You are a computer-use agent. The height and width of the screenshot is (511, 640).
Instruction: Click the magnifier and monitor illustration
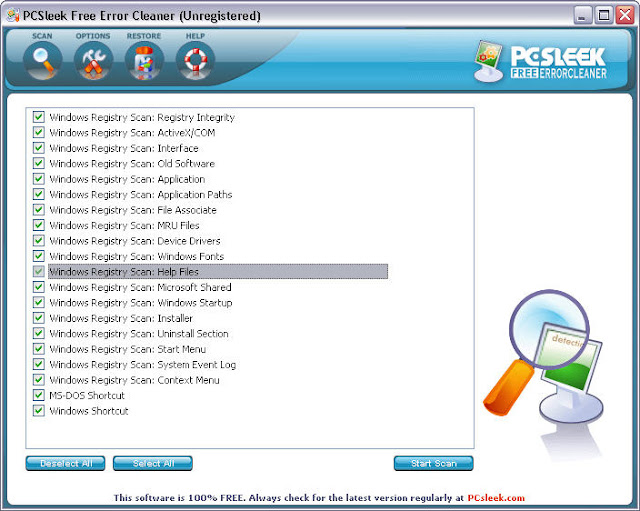[544, 359]
